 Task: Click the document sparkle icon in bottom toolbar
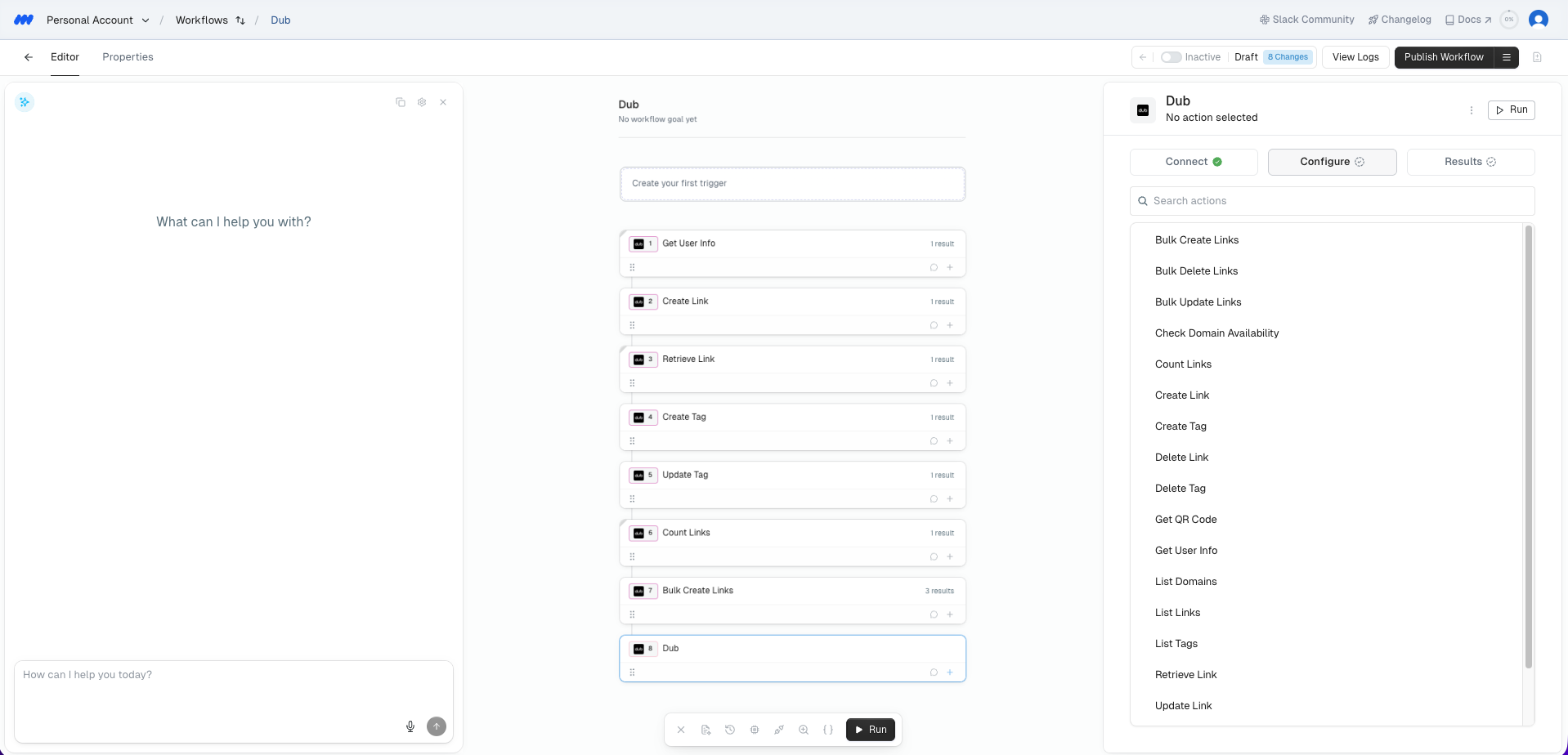click(706, 730)
